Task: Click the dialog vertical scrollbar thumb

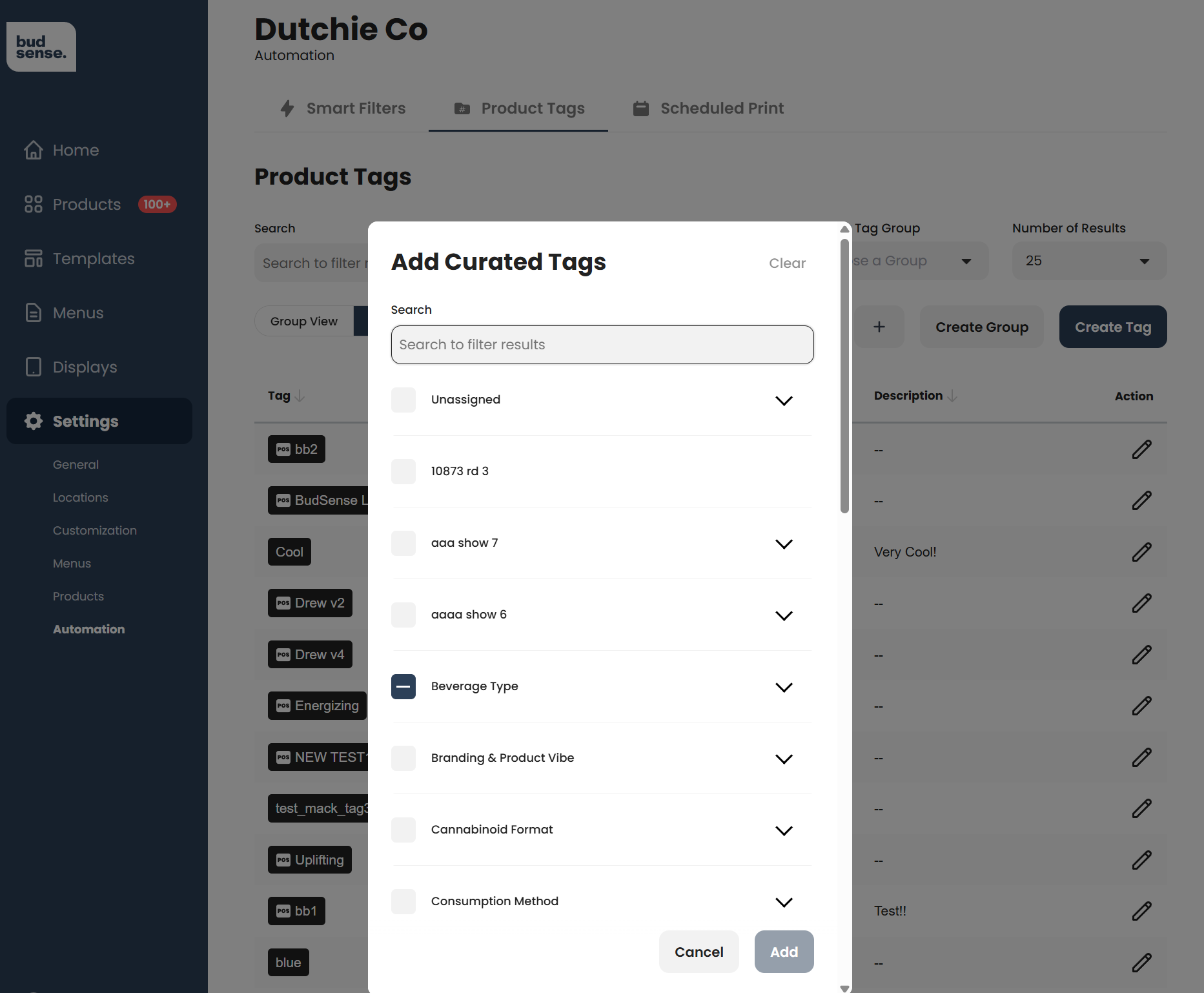Action: tap(844, 376)
